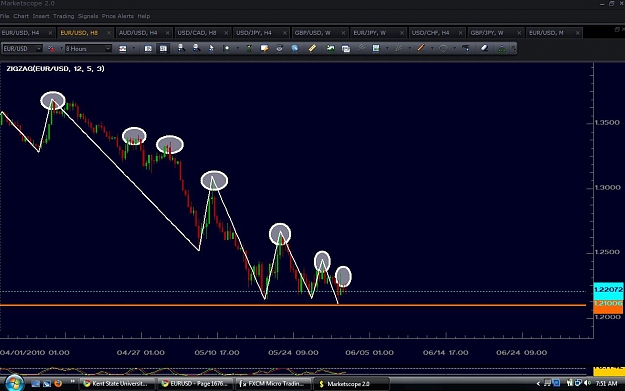The height and width of the screenshot is (391, 625).
Task: Click the 7:51 AM taskbar clock
Action: pyautogui.click(x=606, y=383)
